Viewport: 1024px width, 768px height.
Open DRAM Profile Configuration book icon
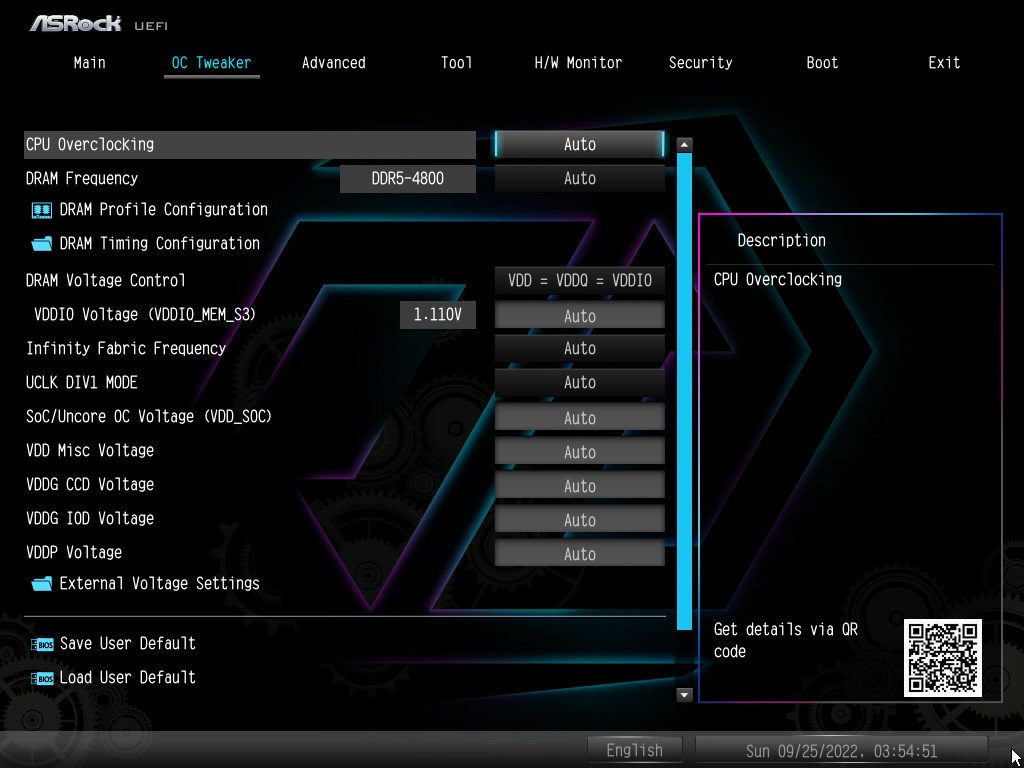[42, 210]
